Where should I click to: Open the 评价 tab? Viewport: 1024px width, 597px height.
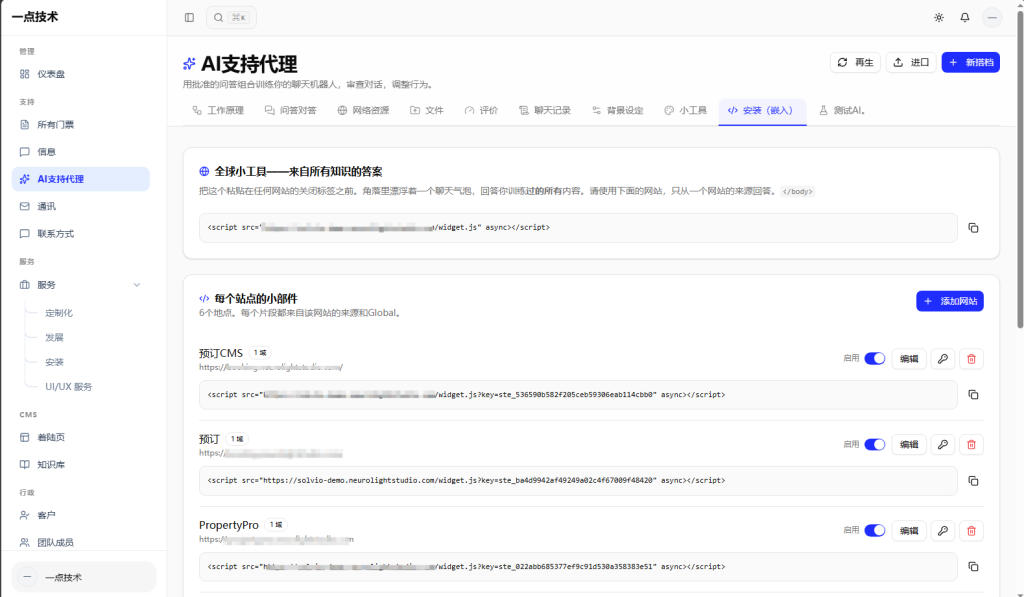(481, 110)
